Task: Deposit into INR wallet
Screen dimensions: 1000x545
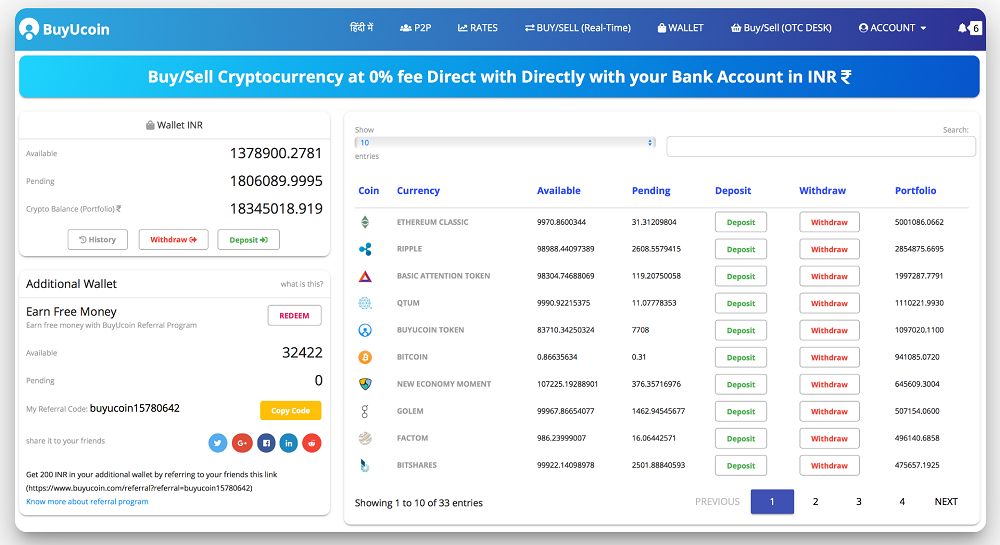Action: 249,240
